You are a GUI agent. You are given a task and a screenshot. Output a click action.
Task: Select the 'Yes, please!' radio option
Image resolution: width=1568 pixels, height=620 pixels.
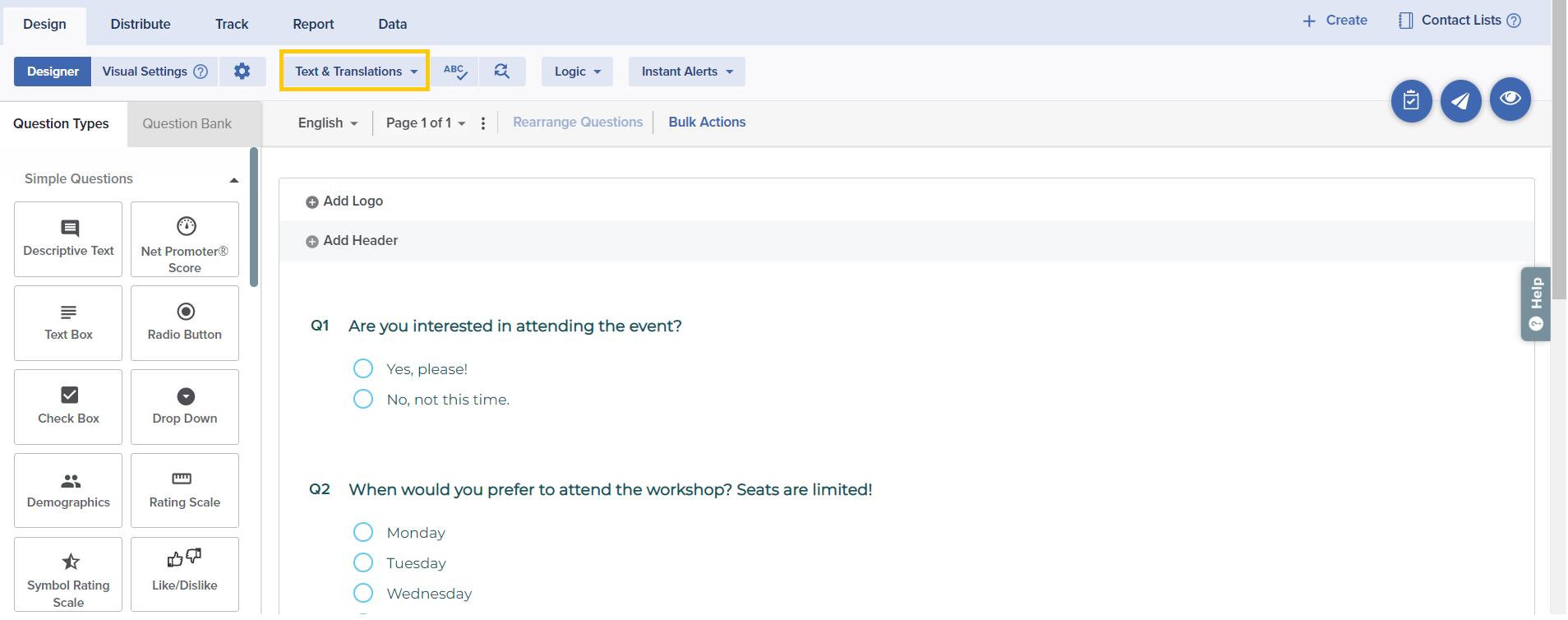click(363, 368)
